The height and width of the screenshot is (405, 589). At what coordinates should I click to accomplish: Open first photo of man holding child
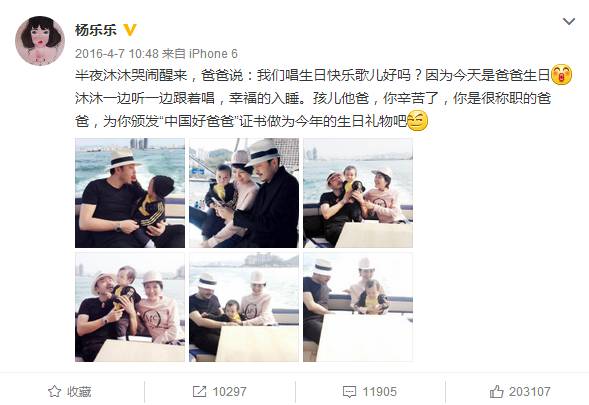(x=130, y=193)
